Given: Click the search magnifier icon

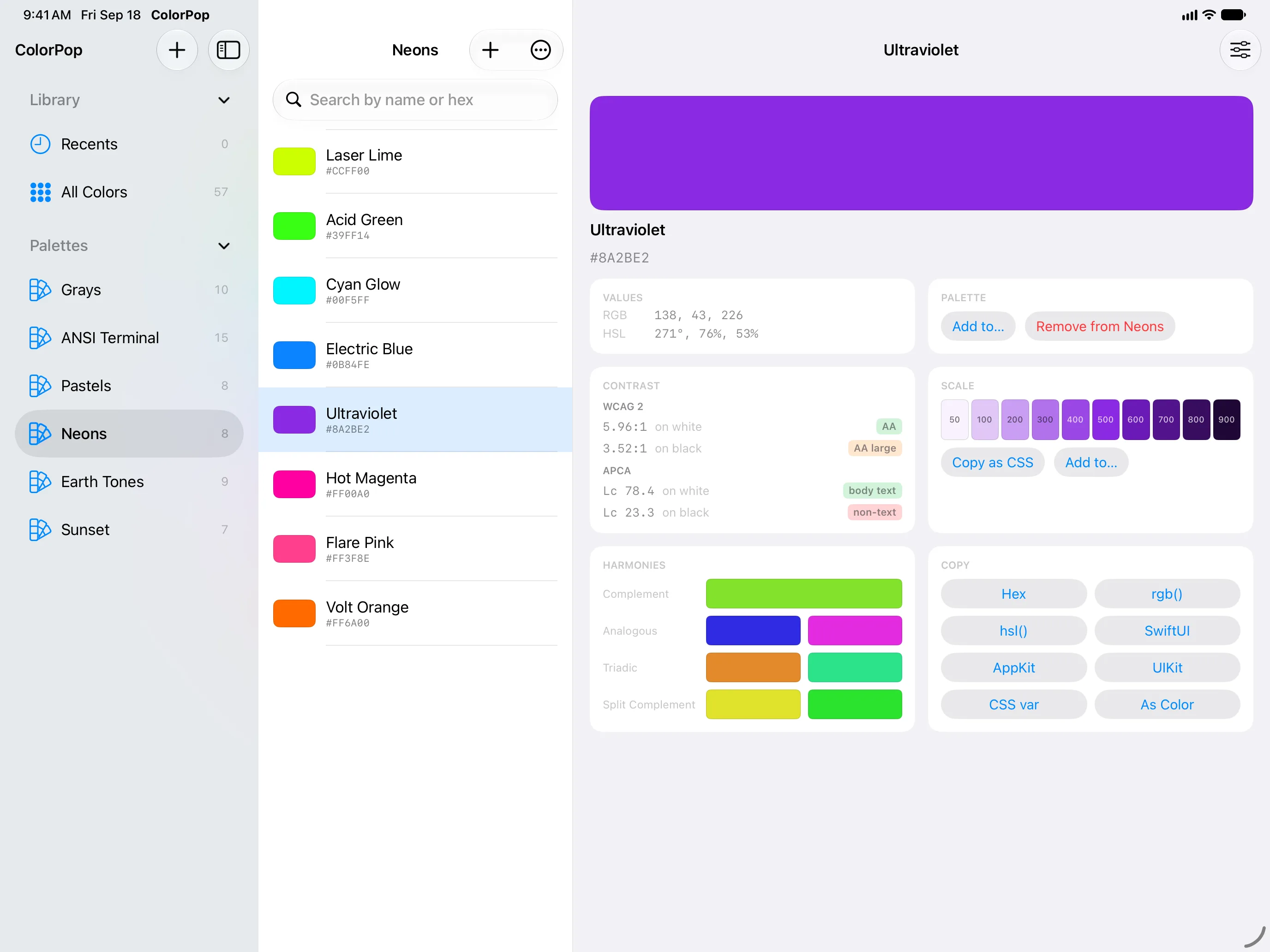Looking at the screenshot, I should (294, 100).
